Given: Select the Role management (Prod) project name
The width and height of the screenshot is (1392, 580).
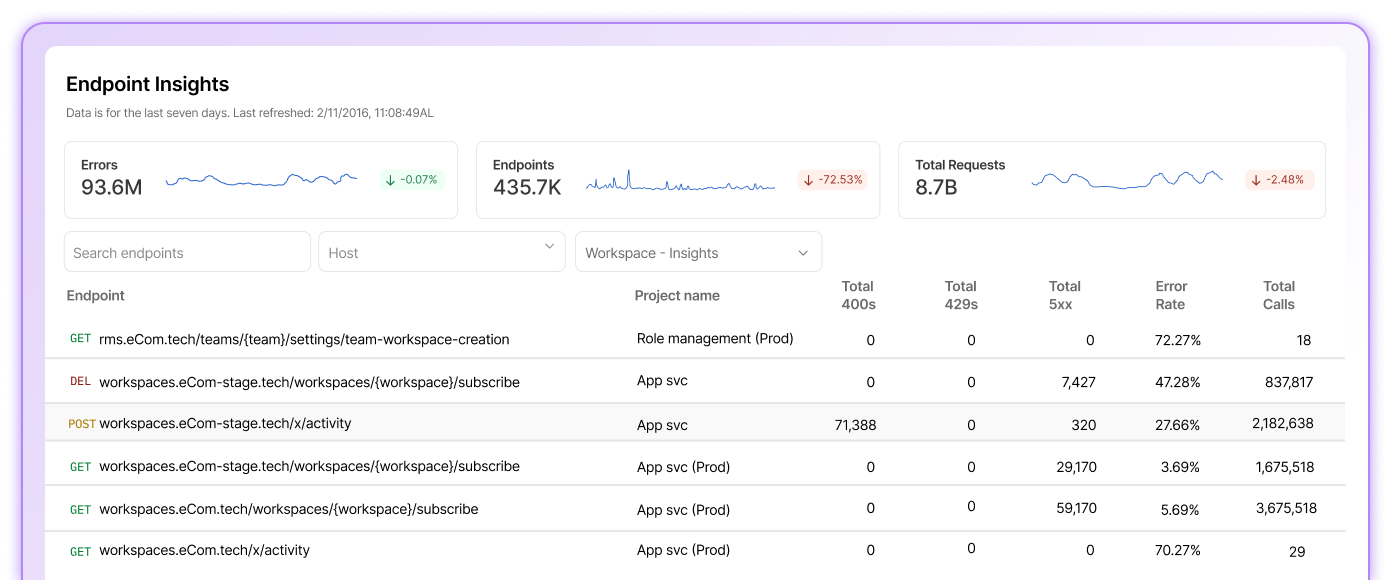Looking at the screenshot, I should (715, 339).
